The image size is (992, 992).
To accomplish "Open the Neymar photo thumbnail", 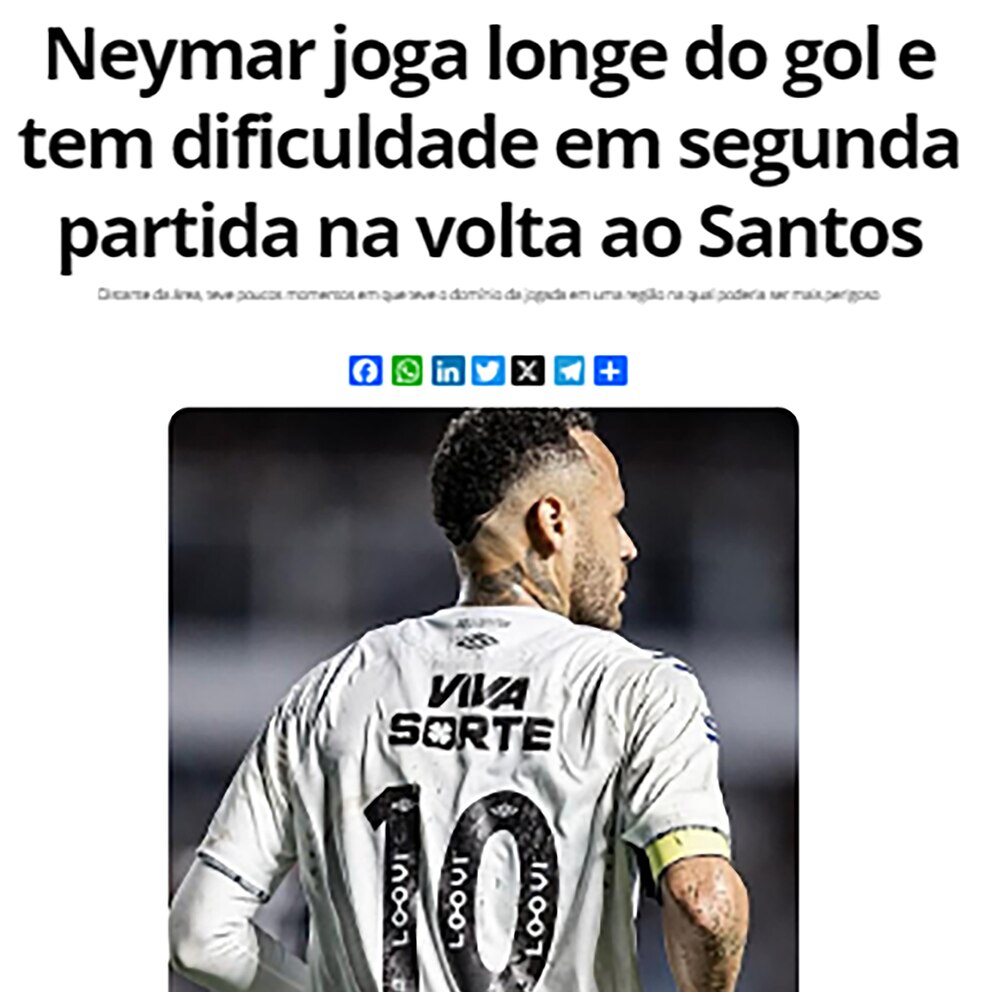I will click(x=483, y=699).
